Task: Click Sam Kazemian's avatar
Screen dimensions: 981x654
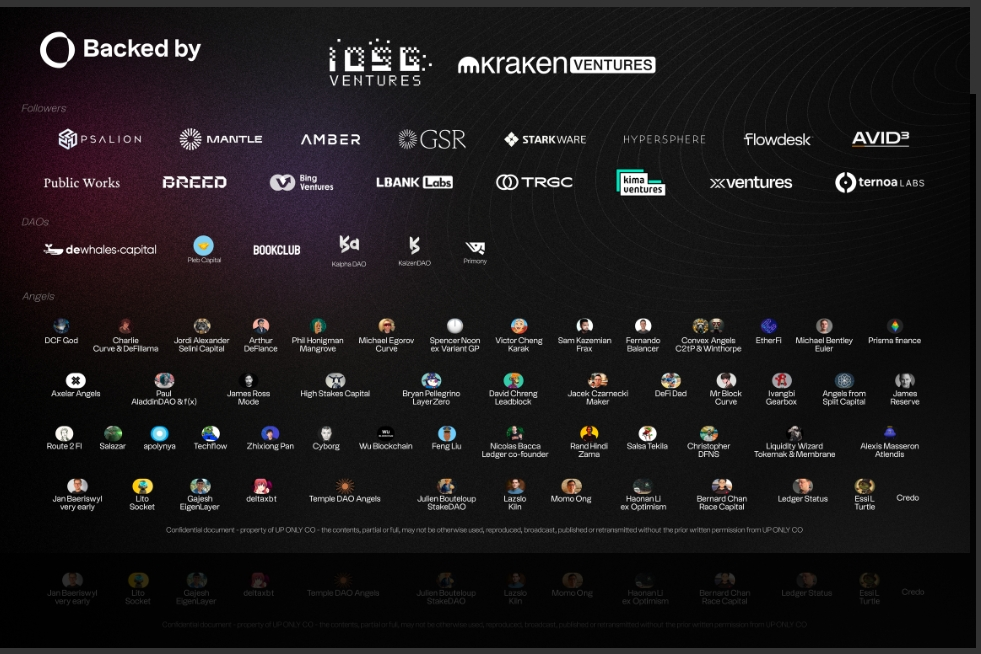Action: (584, 325)
